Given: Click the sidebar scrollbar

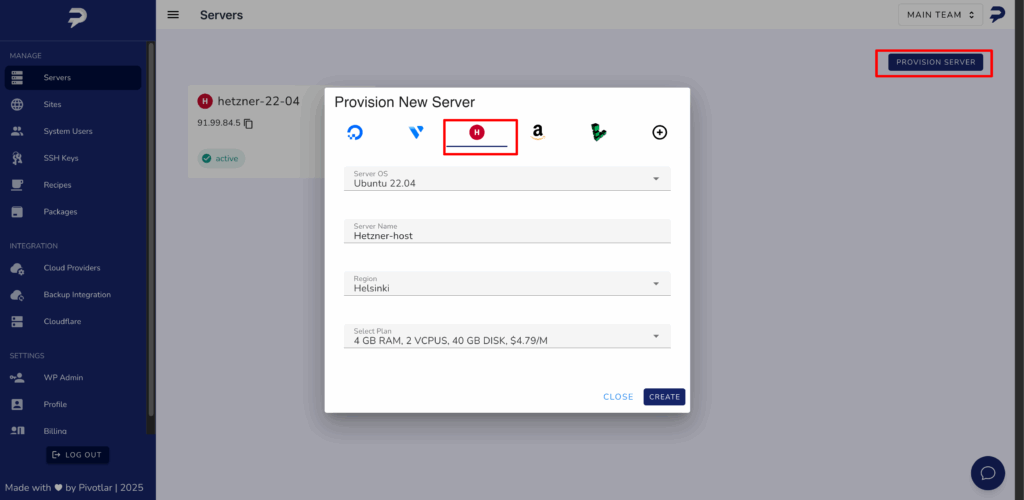Looking at the screenshot, I should coord(152,228).
